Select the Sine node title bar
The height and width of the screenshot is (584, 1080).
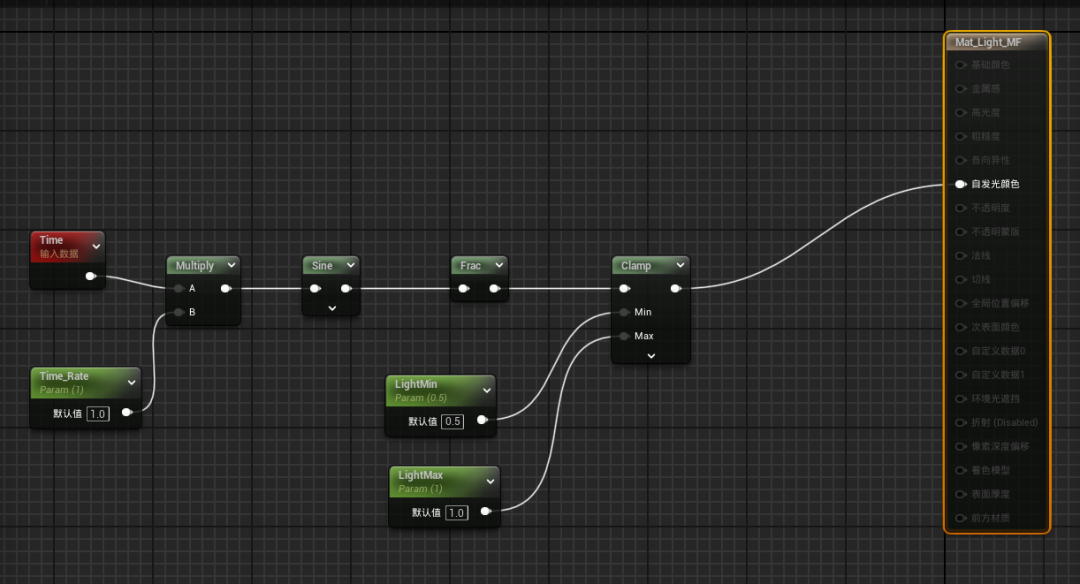[x=331, y=265]
